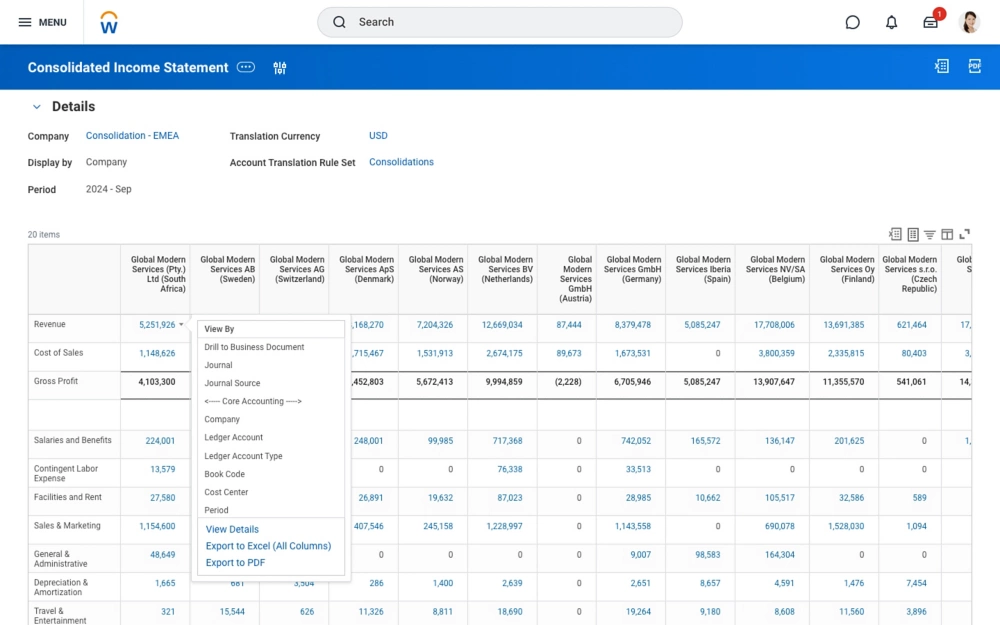Image resolution: width=1000 pixels, height=625 pixels.
Task: Open the user profile avatar
Action: click(x=969, y=22)
